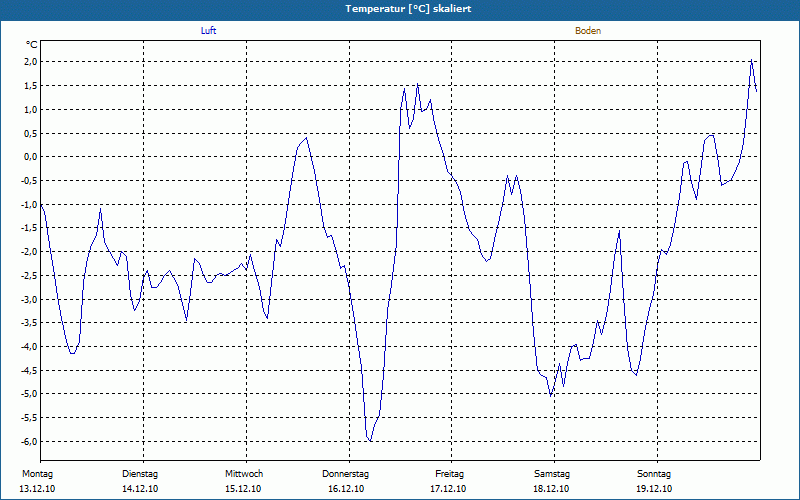Click the date 16.12.10
Image resolution: width=800 pixels, height=500 pixels.
pos(346,489)
